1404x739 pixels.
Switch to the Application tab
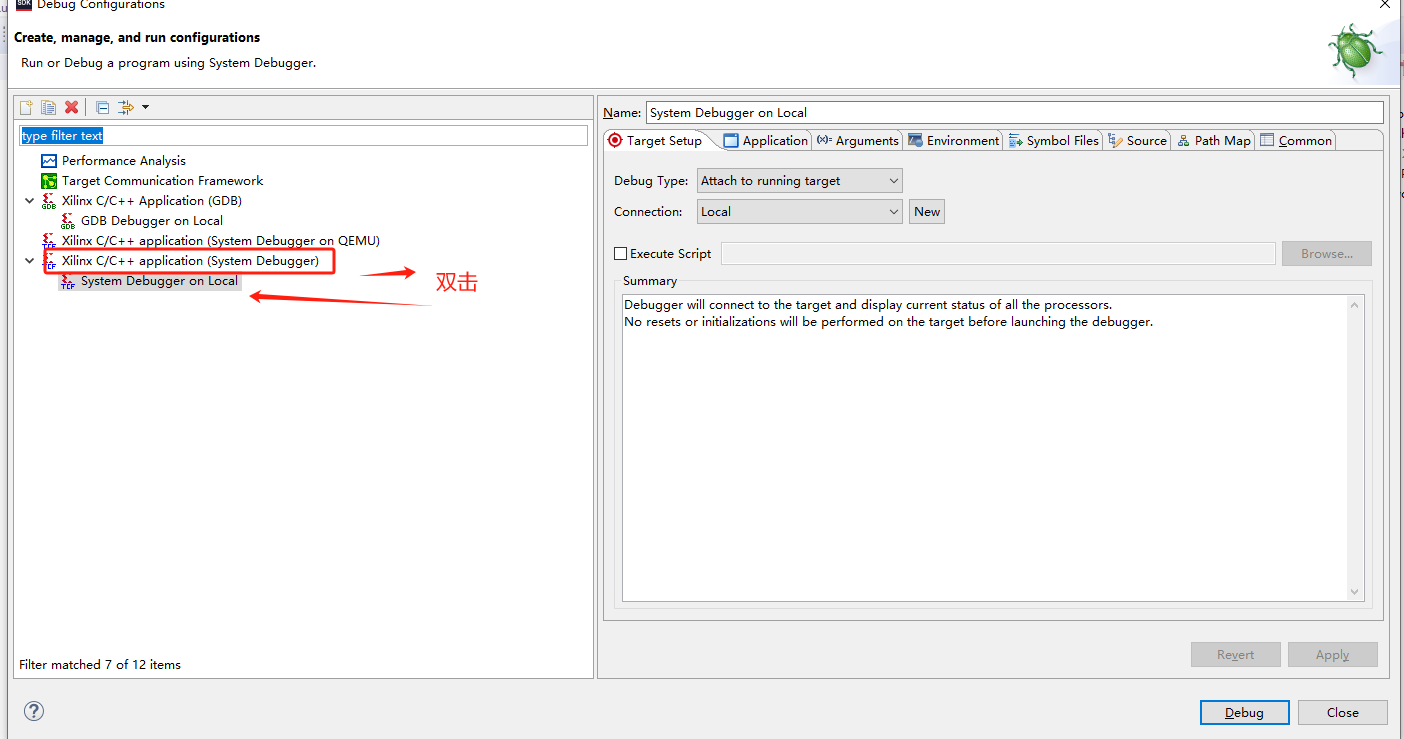point(765,141)
